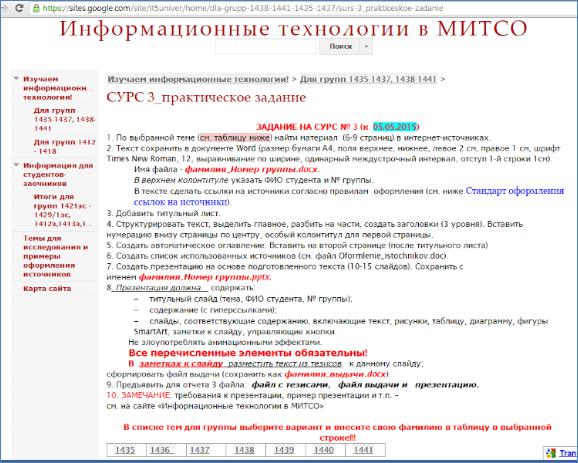Click breadcrumb Для групп 1435-1437, 1438-1441

368,79
